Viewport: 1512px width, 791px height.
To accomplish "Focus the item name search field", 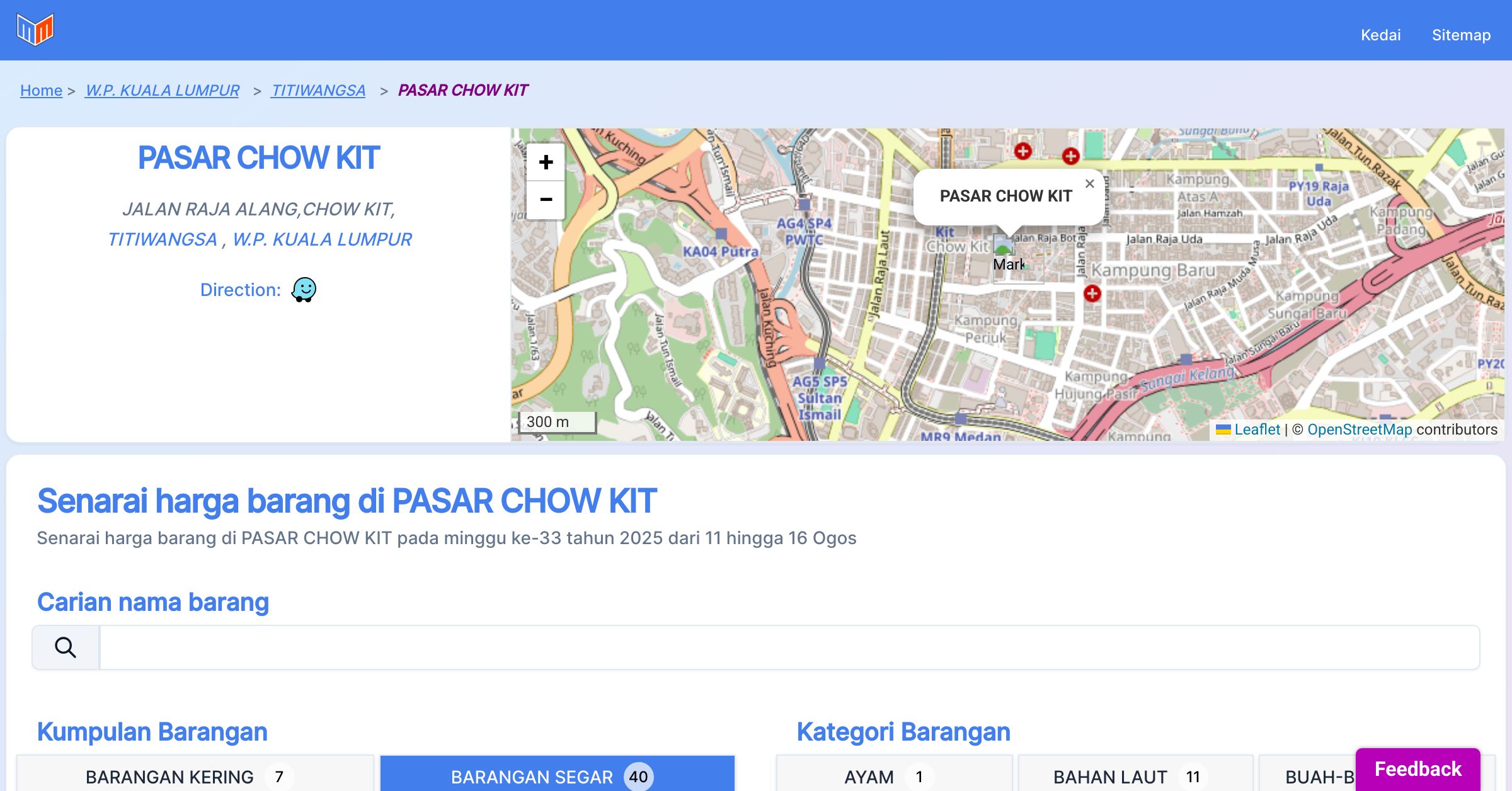I will point(789,647).
